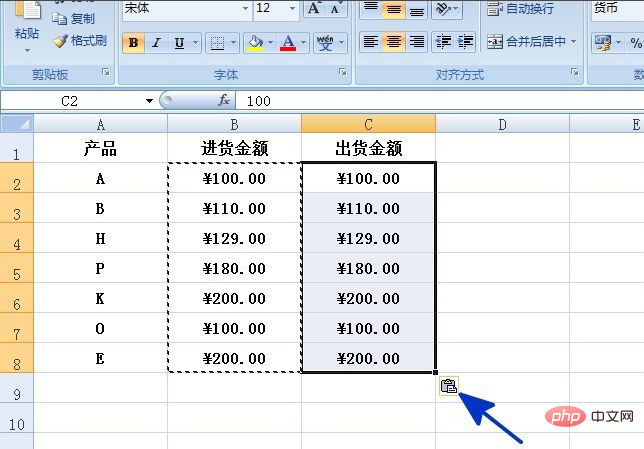The width and height of the screenshot is (644, 449).
Task: Open the alignment (对齐方式) dialog launcher
Action: tap(575, 72)
